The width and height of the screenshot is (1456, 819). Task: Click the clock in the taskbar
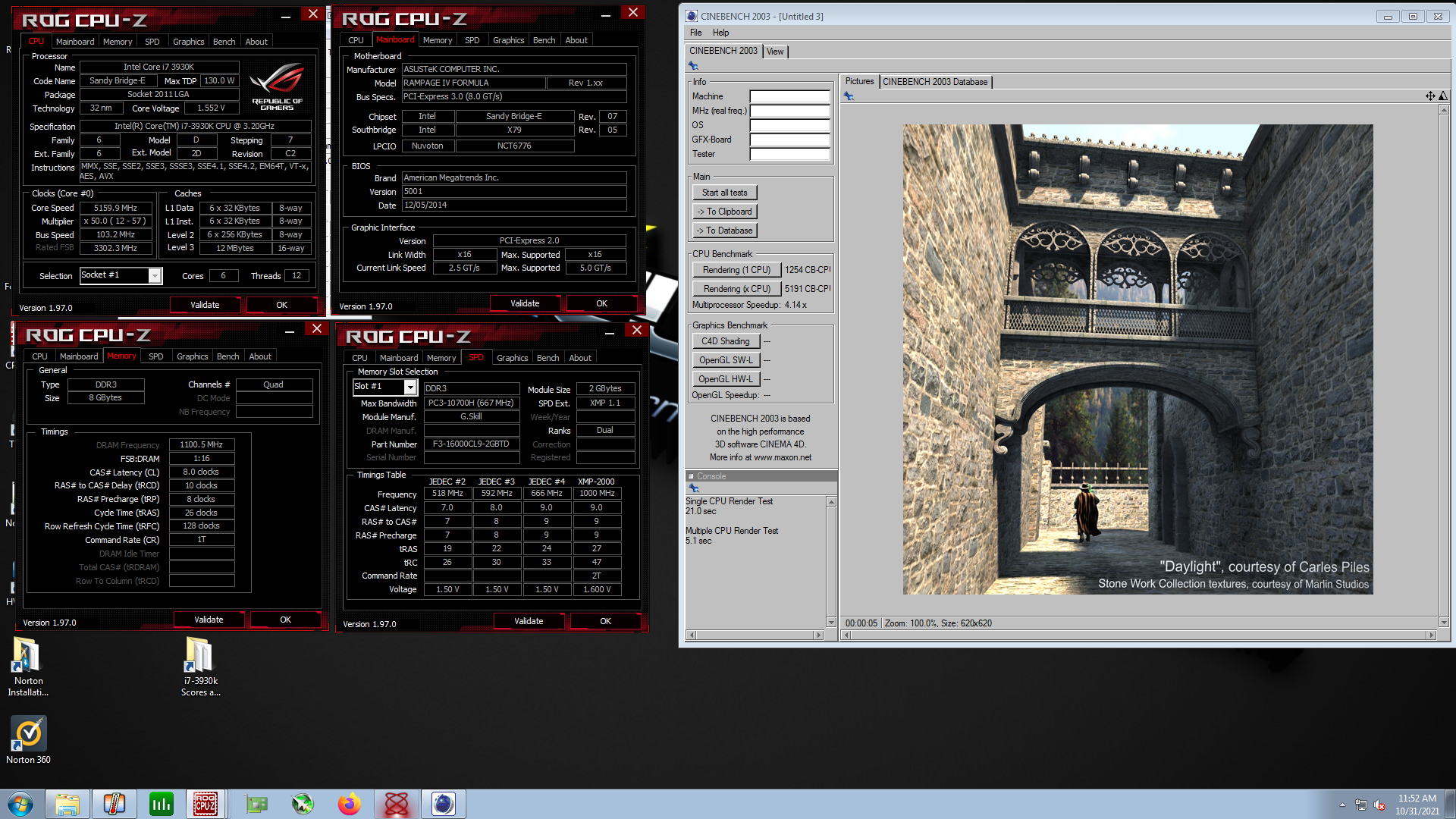[1417, 804]
